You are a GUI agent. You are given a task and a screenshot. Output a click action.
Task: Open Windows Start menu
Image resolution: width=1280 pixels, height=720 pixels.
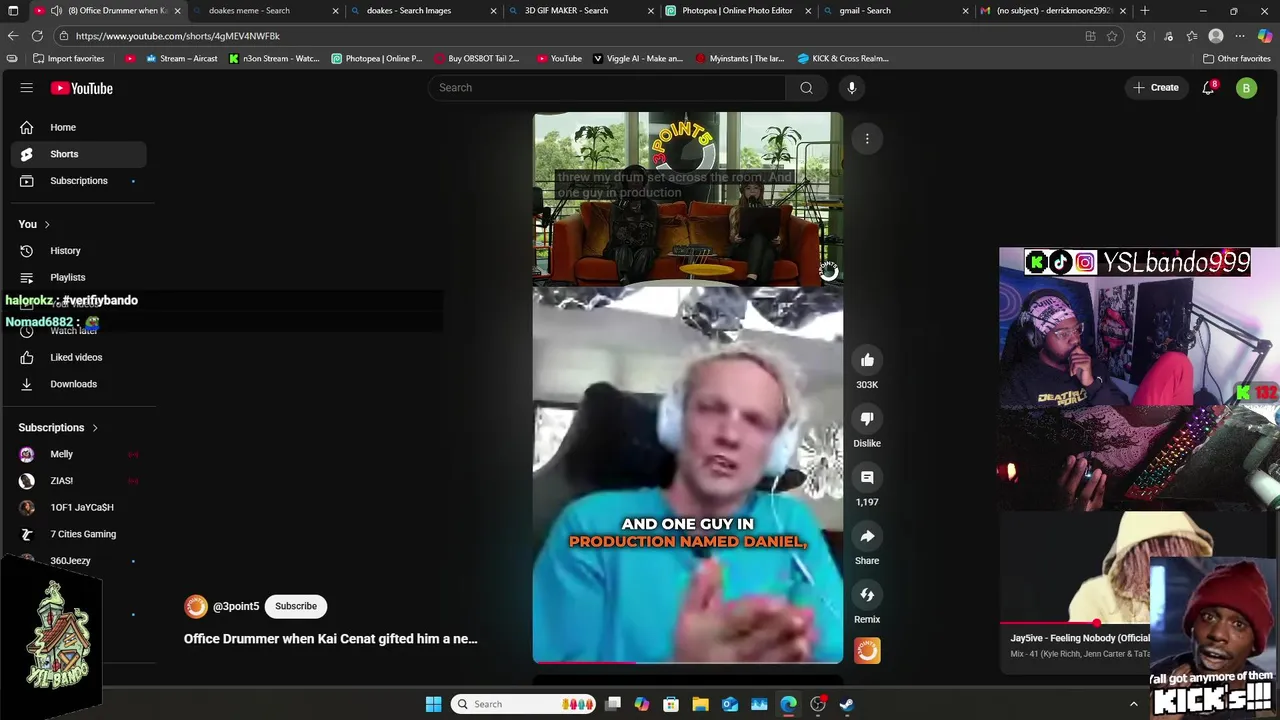point(433,704)
